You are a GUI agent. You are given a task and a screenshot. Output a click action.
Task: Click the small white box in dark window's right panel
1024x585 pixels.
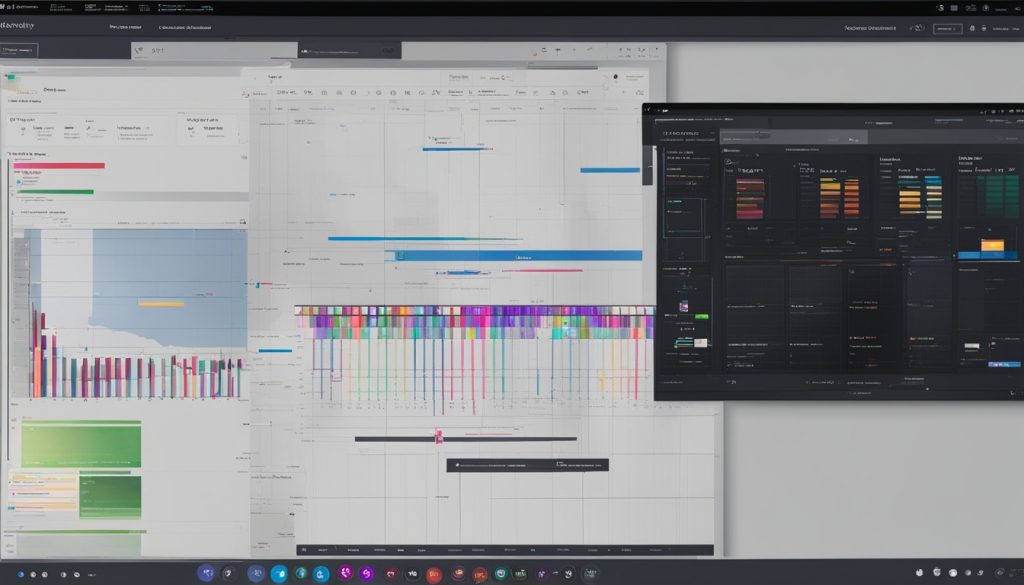click(x=972, y=345)
